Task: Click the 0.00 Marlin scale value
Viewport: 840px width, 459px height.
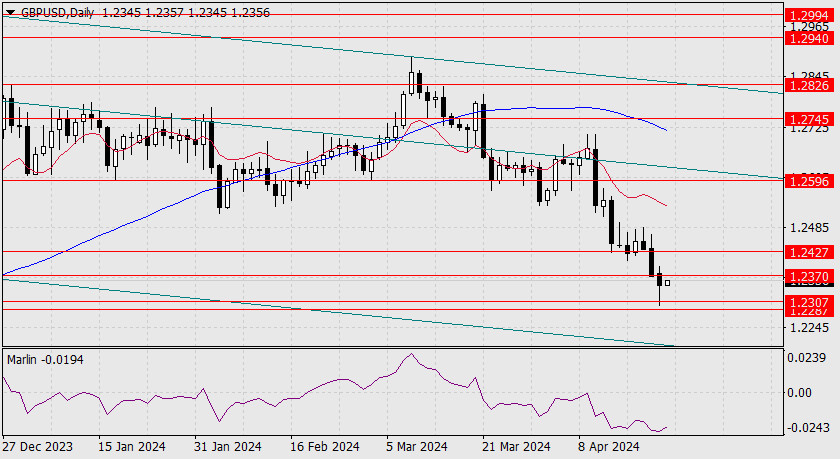Action: (x=799, y=393)
